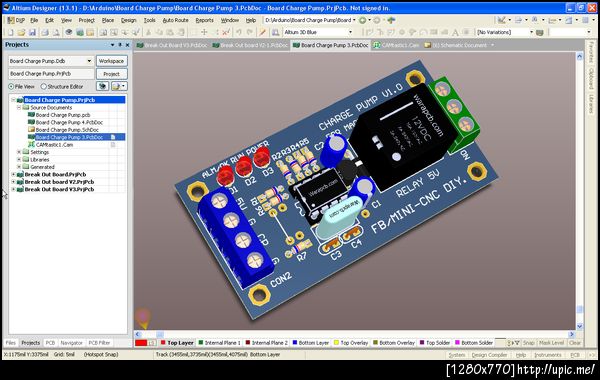Viewport: 600px width, 380px height.
Task: Click the vertical scrollbar down arrow of PCB view
Action: pos(579,326)
